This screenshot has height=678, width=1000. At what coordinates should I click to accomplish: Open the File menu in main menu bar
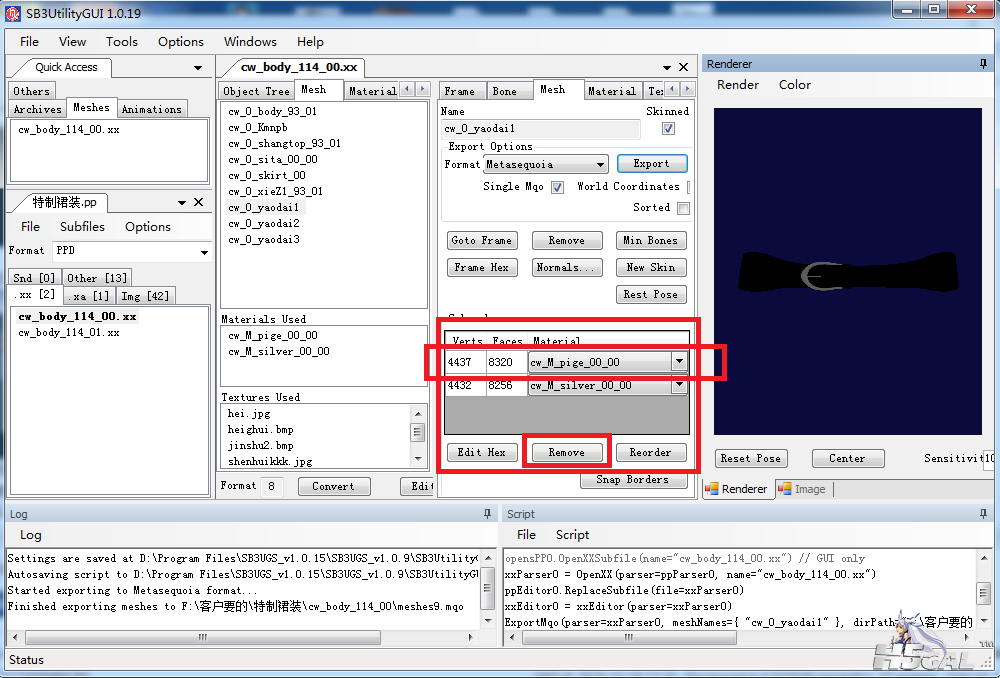pos(29,41)
